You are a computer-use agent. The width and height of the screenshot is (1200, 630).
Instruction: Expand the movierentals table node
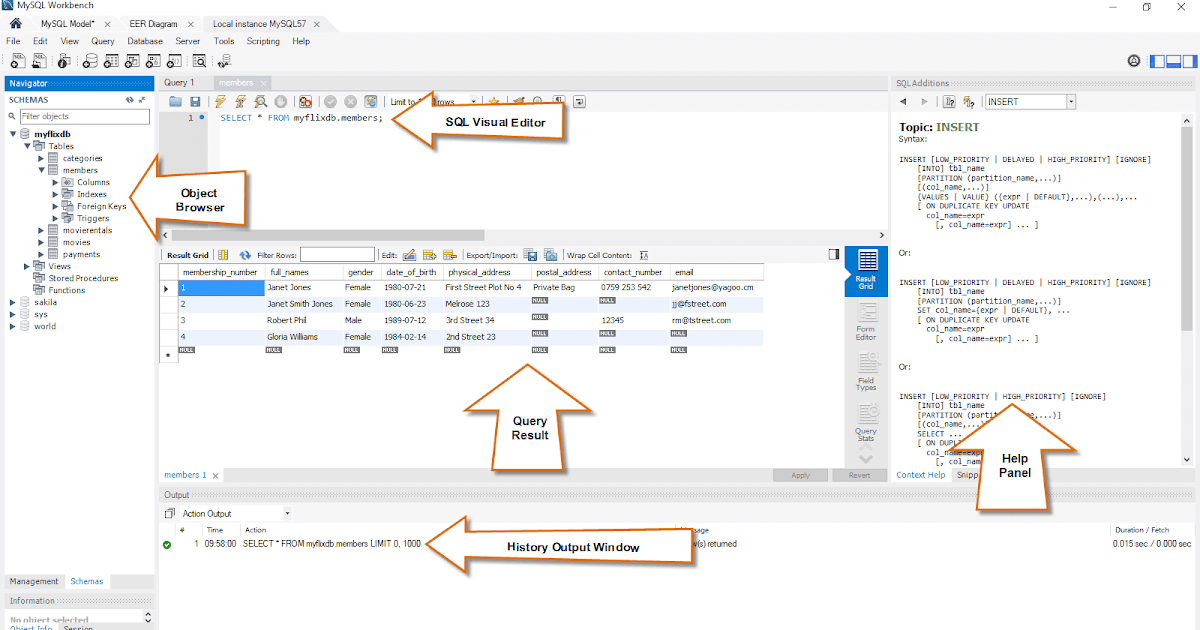pyautogui.click(x=41, y=230)
